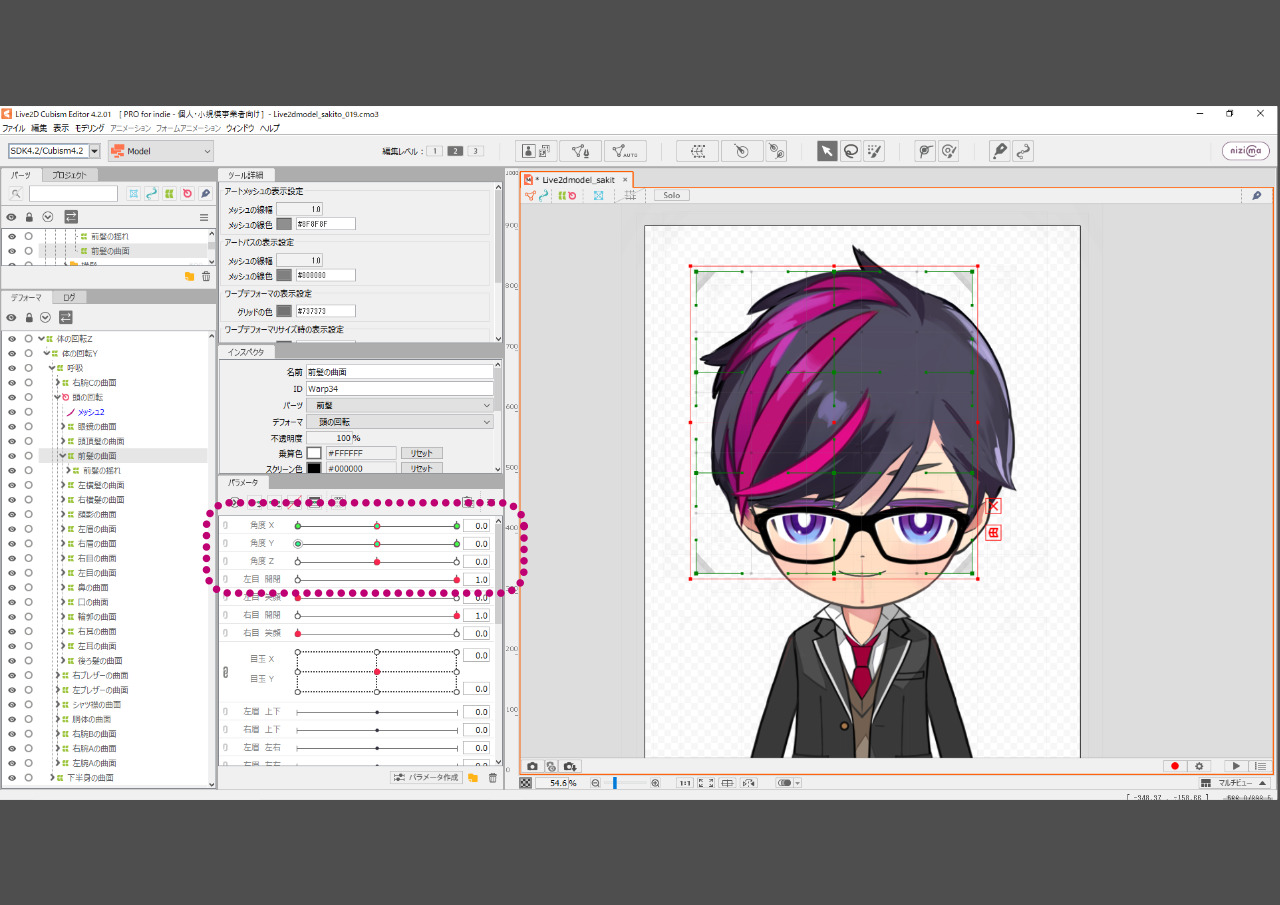The height and width of the screenshot is (905, 1280).
Task: Open the ファイル menu
Action: 14,128
